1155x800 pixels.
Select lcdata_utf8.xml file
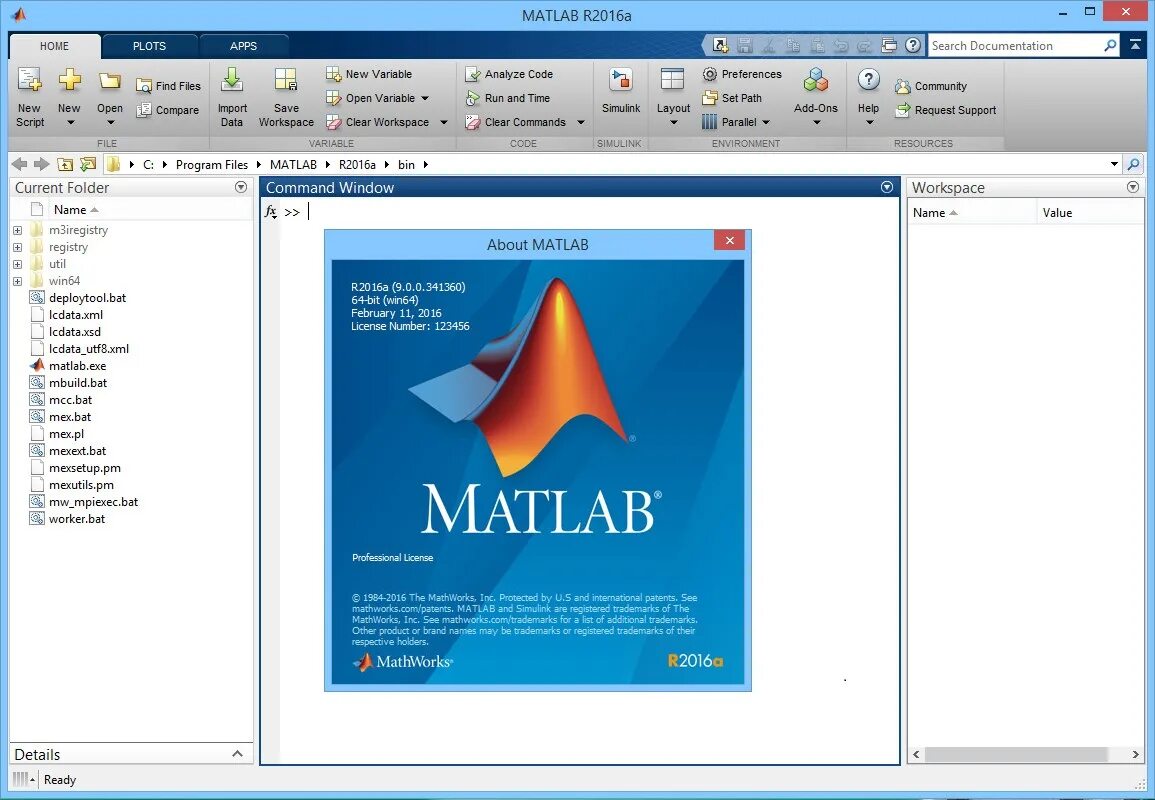[88, 349]
